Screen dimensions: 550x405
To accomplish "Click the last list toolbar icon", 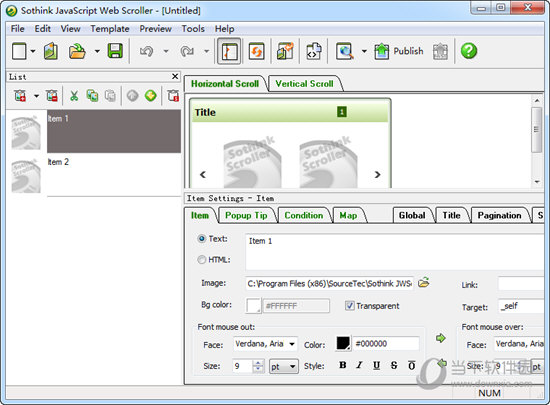I will [173, 95].
